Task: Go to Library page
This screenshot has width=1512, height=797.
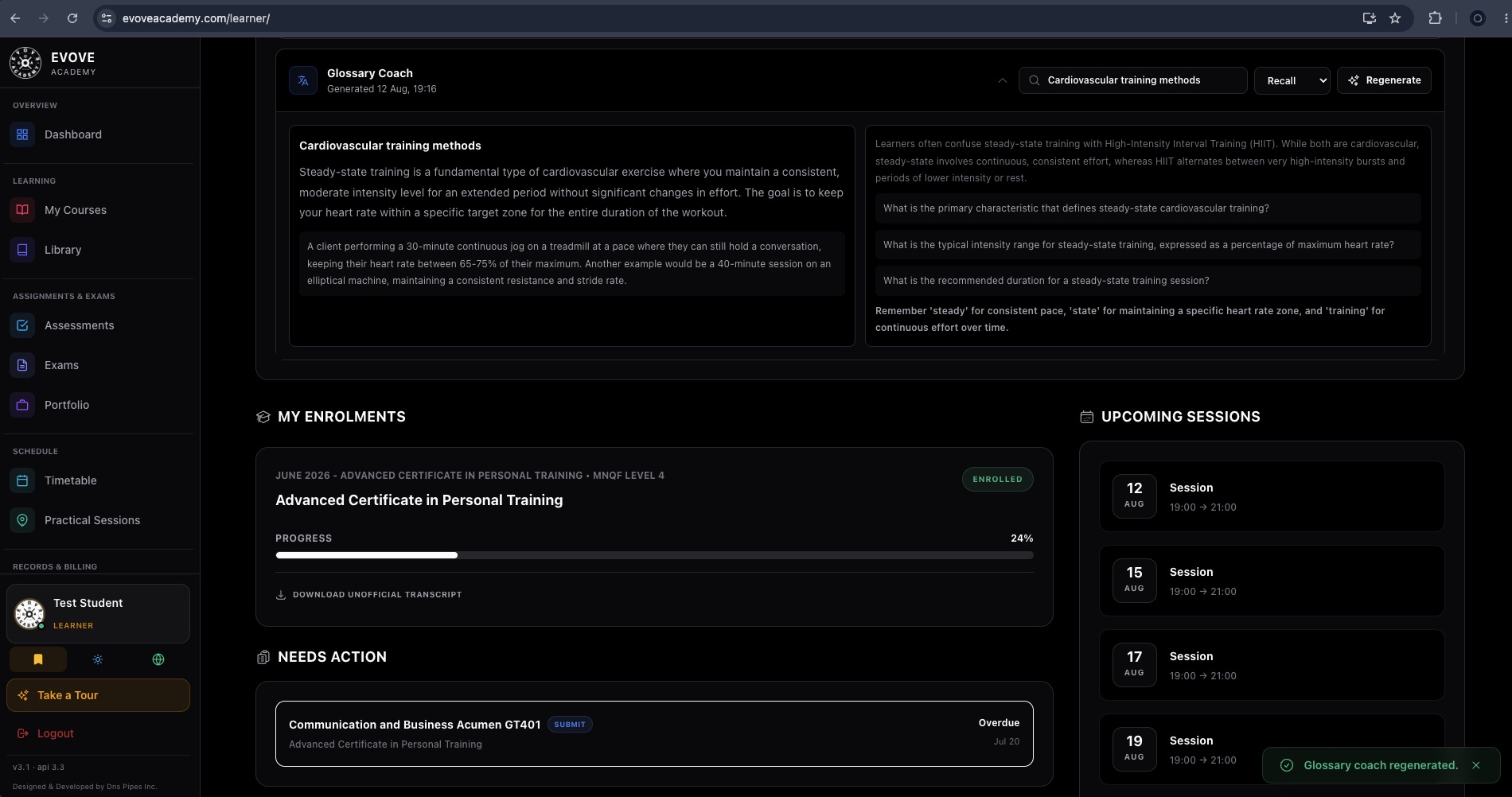Action: click(98, 250)
